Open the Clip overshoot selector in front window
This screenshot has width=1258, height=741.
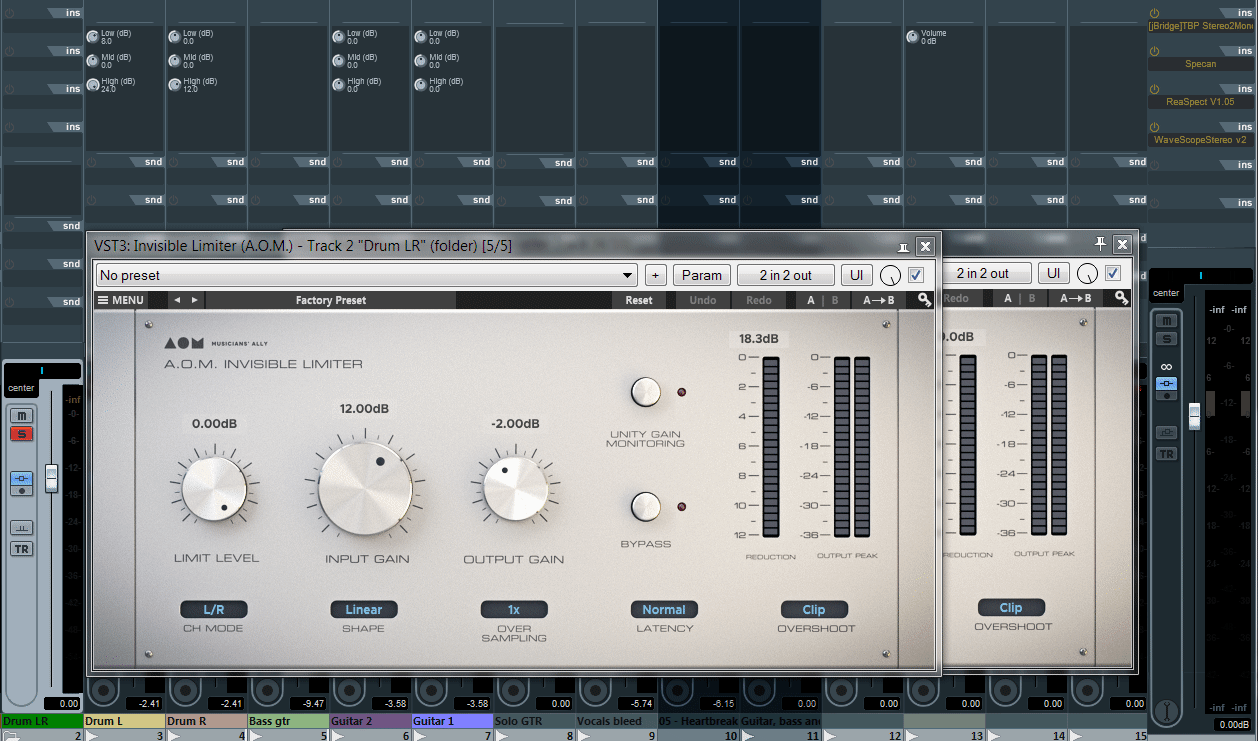[814, 609]
